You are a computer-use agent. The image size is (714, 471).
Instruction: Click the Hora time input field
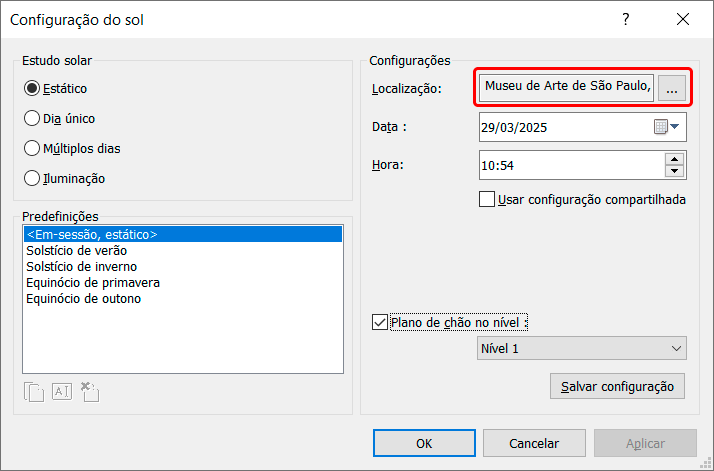click(x=570, y=165)
